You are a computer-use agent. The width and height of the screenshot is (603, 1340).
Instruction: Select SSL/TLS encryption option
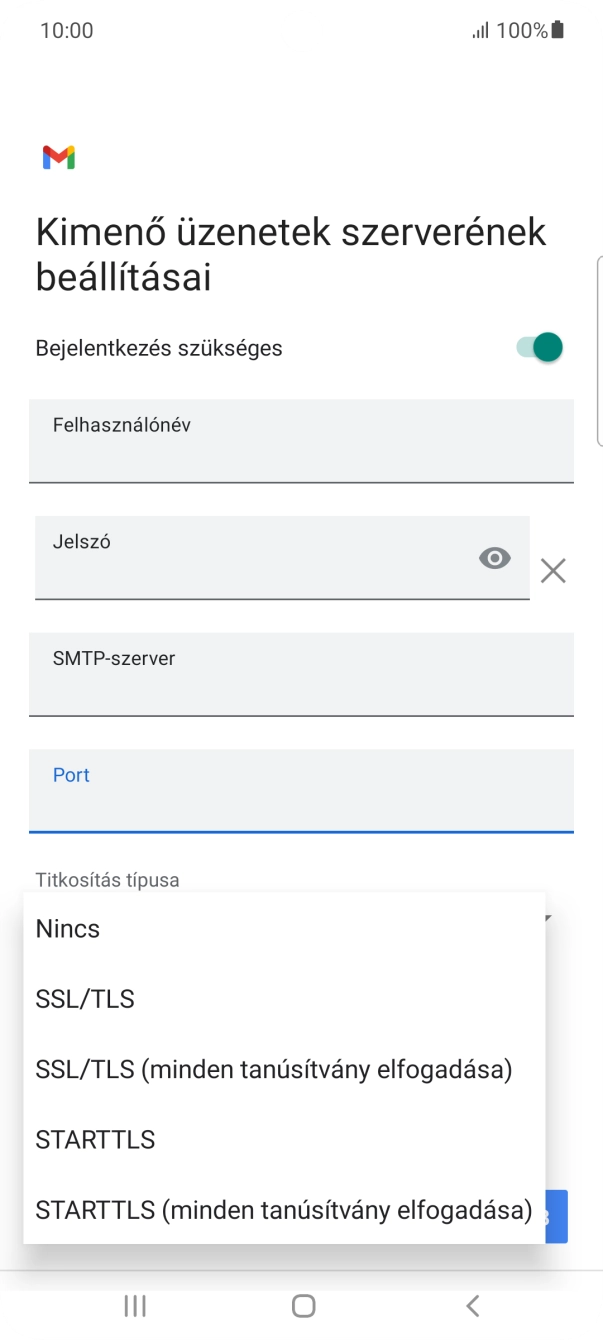point(84,998)
